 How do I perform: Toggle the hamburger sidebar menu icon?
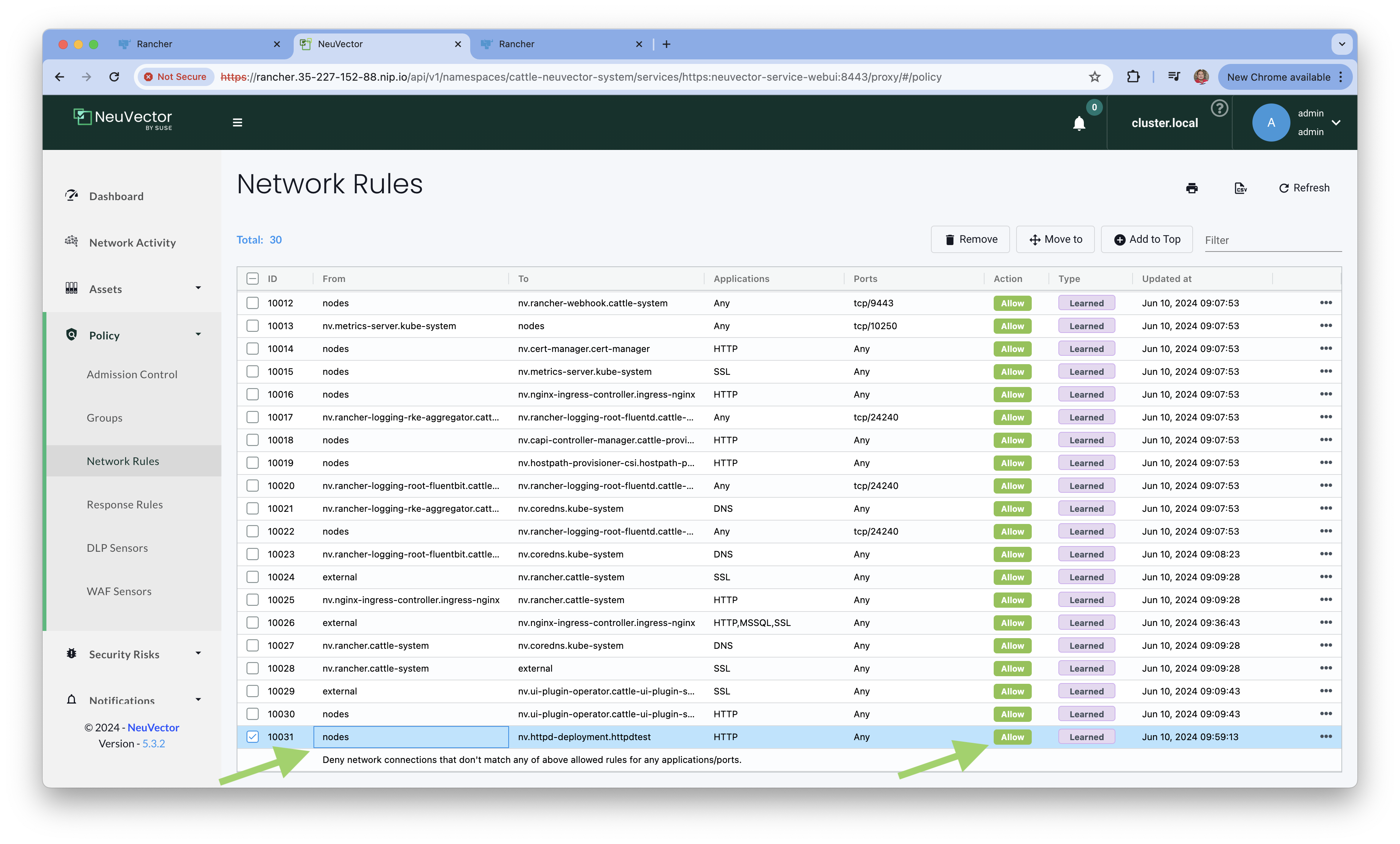click(x=237, y=122)
